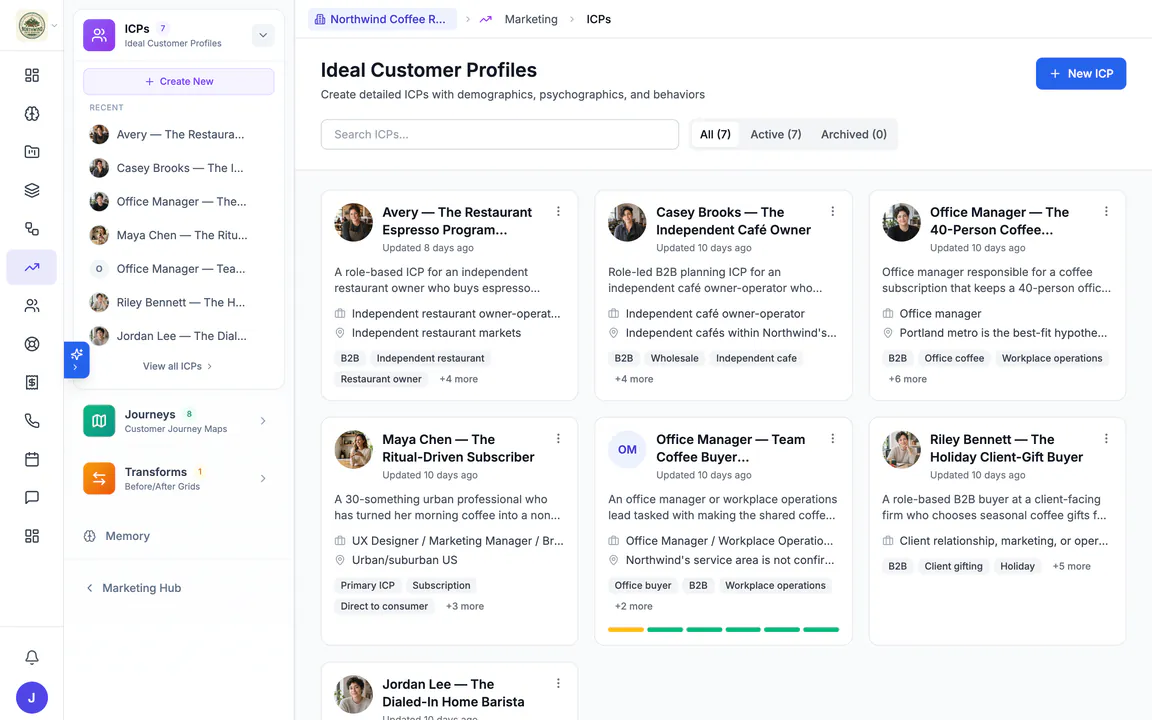Click +6 more tags on 40-Person card
Screen dimensions: 1152x720
point(907,379)
